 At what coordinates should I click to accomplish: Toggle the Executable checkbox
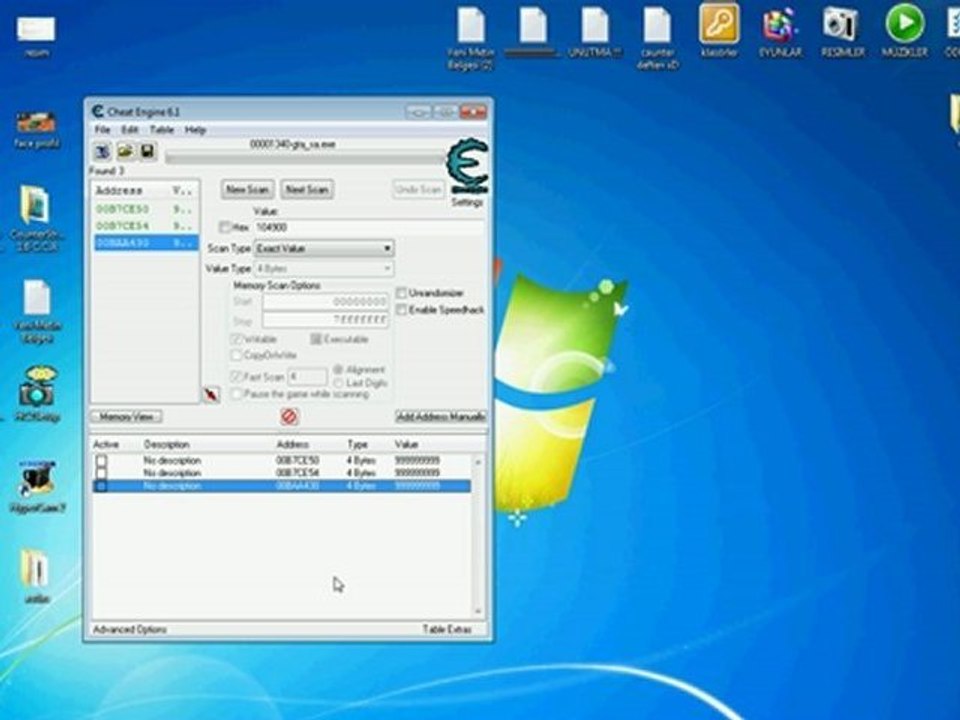(316, 339)
